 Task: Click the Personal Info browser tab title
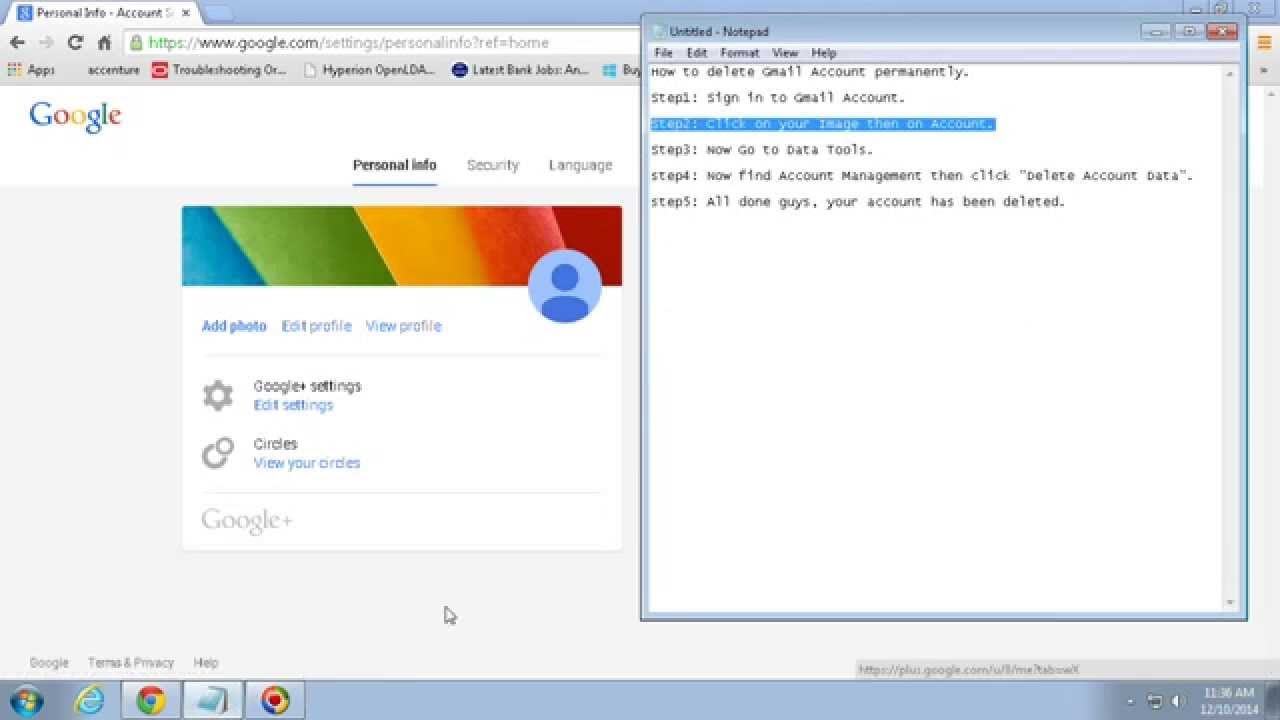coord(105,13)
